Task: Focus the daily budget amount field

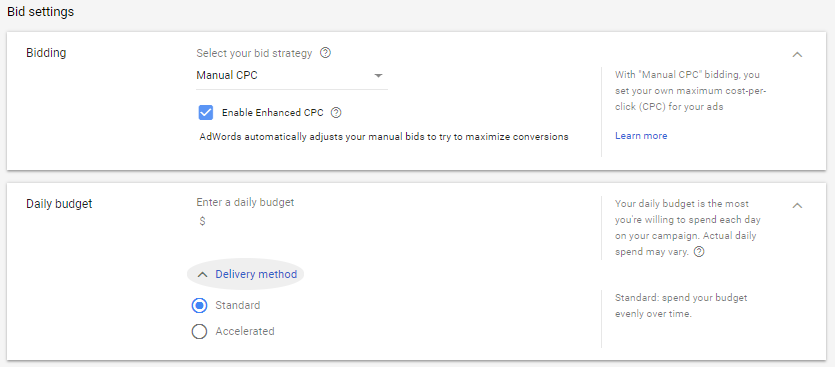Action: 292,221
